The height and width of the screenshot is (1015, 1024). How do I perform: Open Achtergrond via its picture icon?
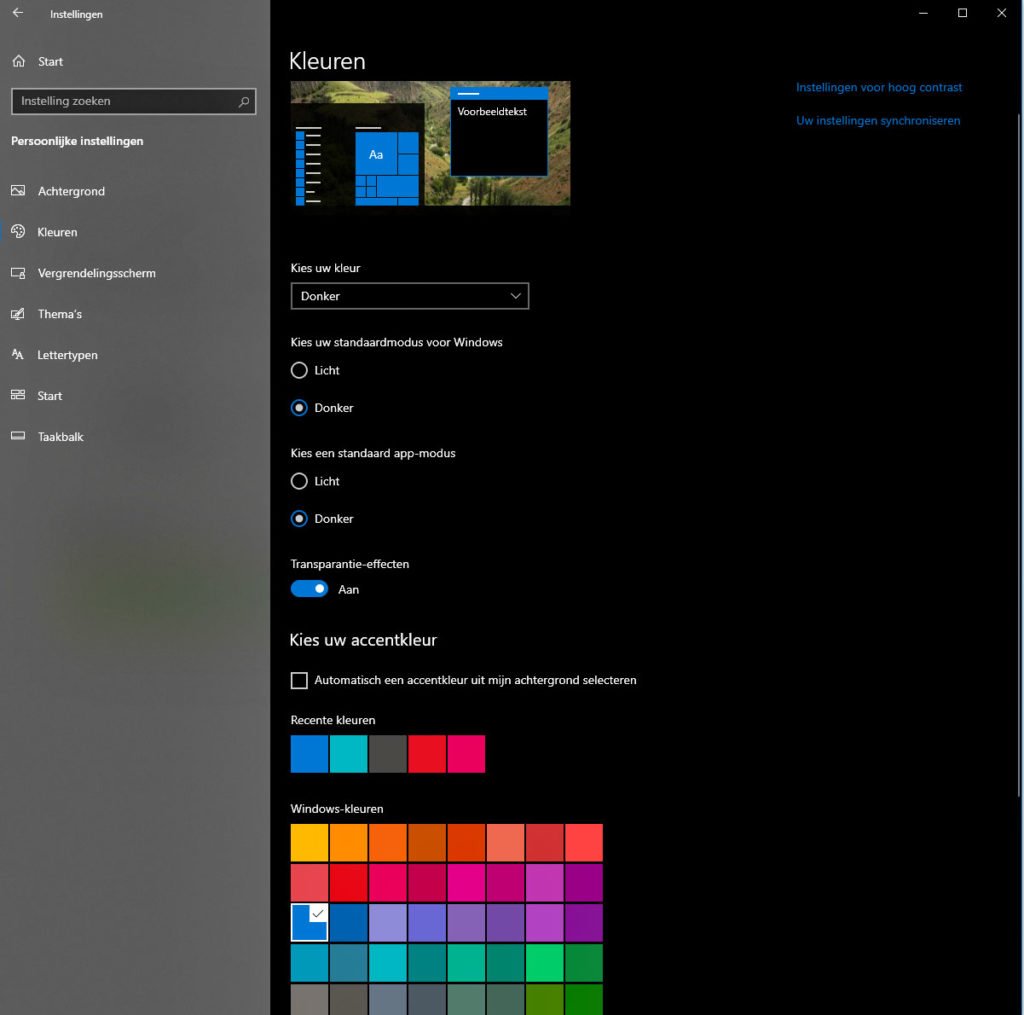(18, 191)
